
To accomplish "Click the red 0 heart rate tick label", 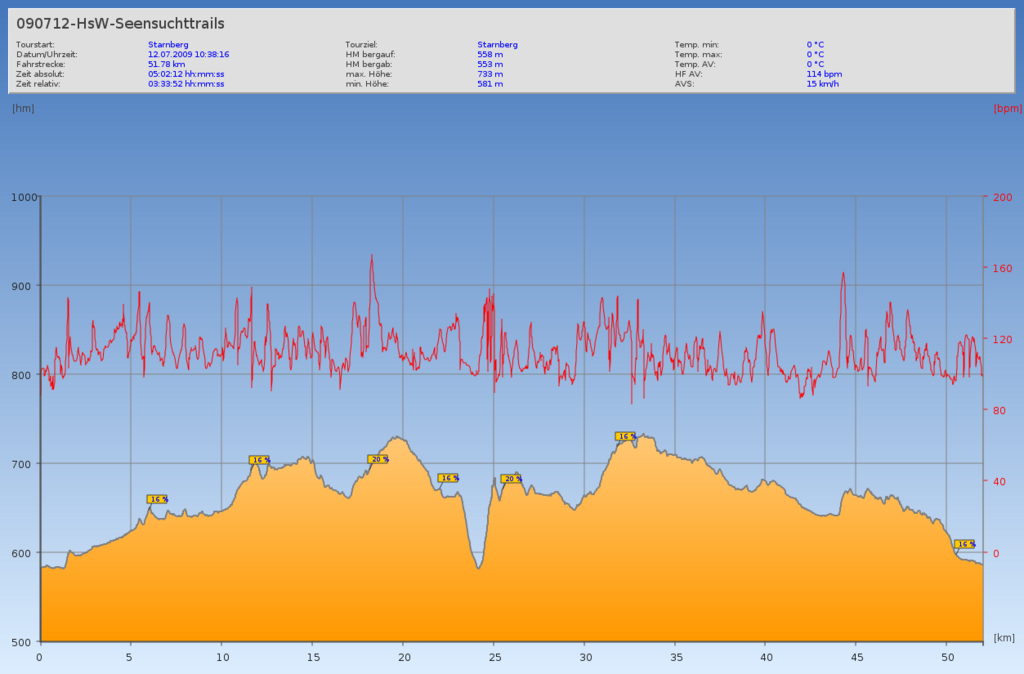I will 996,553.
